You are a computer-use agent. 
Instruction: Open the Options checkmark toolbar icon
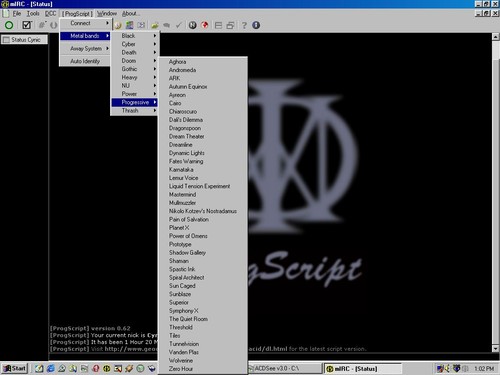[26, 25]
